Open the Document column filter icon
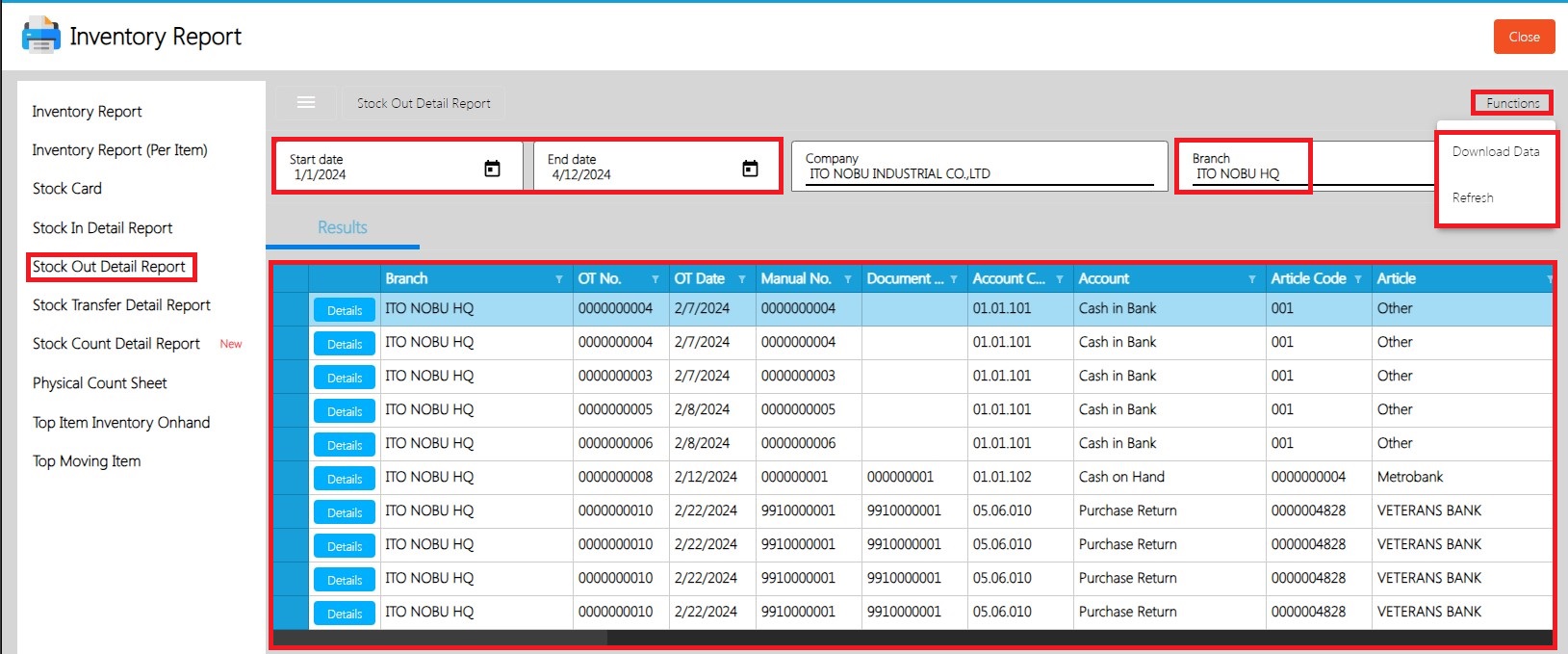Screen dimensions: 1568x654 tap(954, 279)
